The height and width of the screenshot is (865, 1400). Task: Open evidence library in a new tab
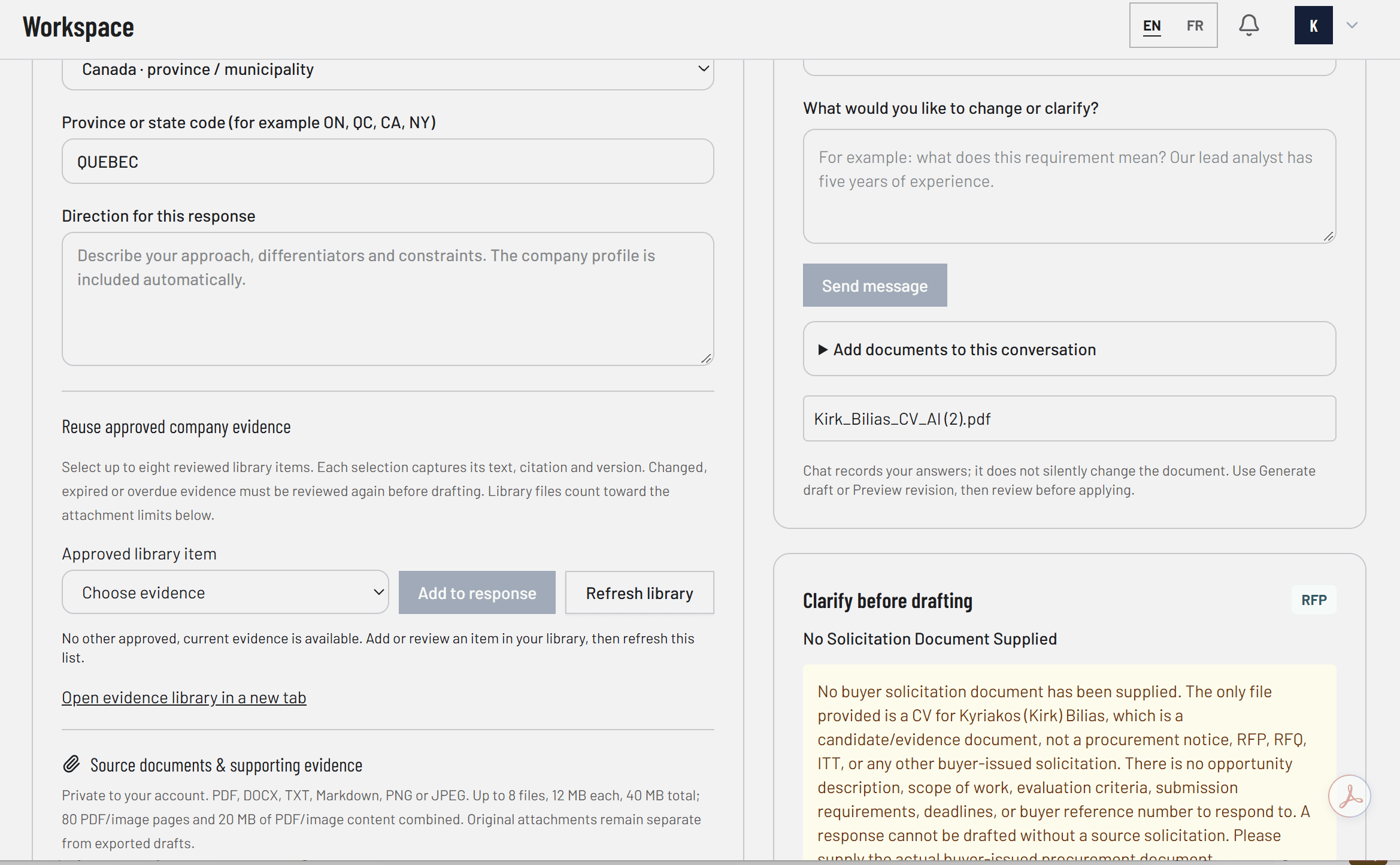[184, 697]
